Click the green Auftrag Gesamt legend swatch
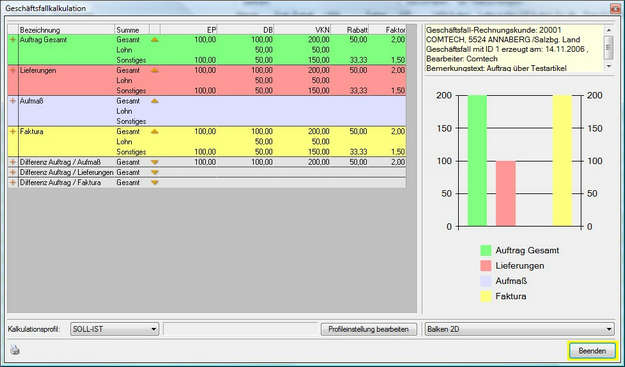This screenshot has height=367, width=625. pyautogui.click(x=486, y=250)
